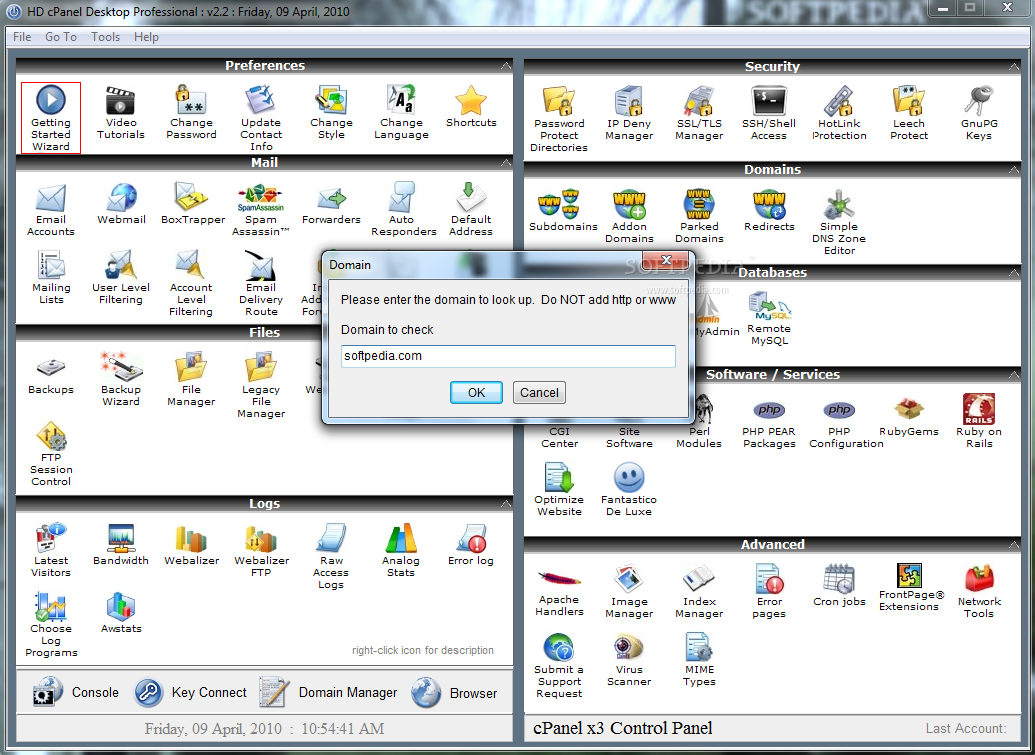Open the Shortcuts star icon
Screen dimensions: 1035x755
coord(471,107)
